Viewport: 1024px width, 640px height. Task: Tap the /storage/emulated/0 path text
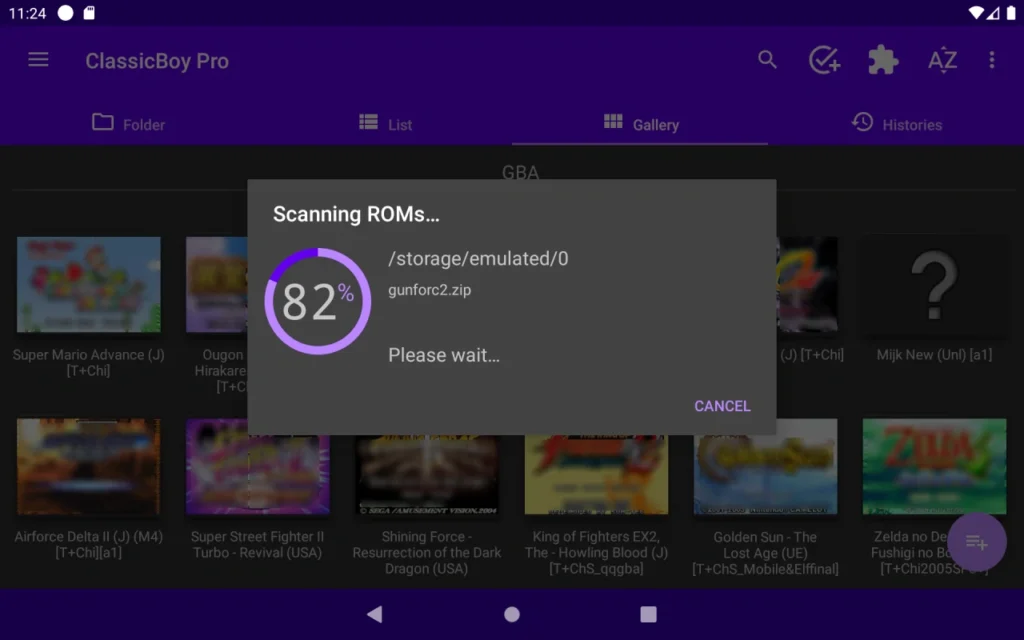478,259
